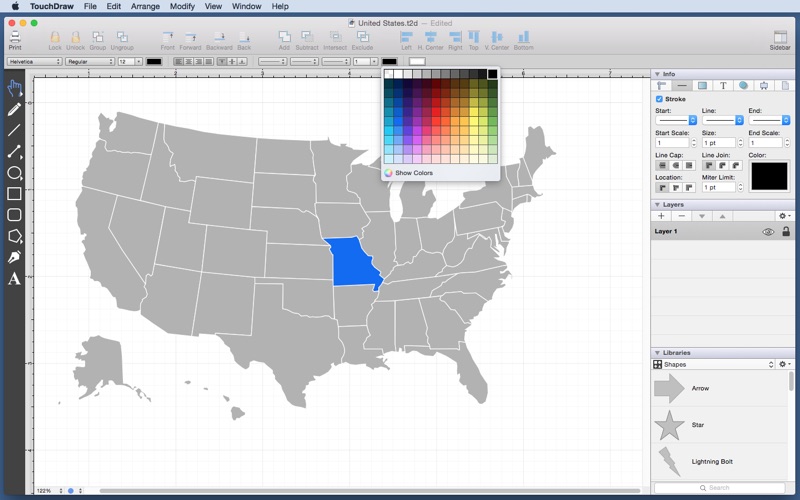This screenshot has width=800, height=500.
Task: Bring selection to Front
Action: pyautogui.click(x=167, y=40)
